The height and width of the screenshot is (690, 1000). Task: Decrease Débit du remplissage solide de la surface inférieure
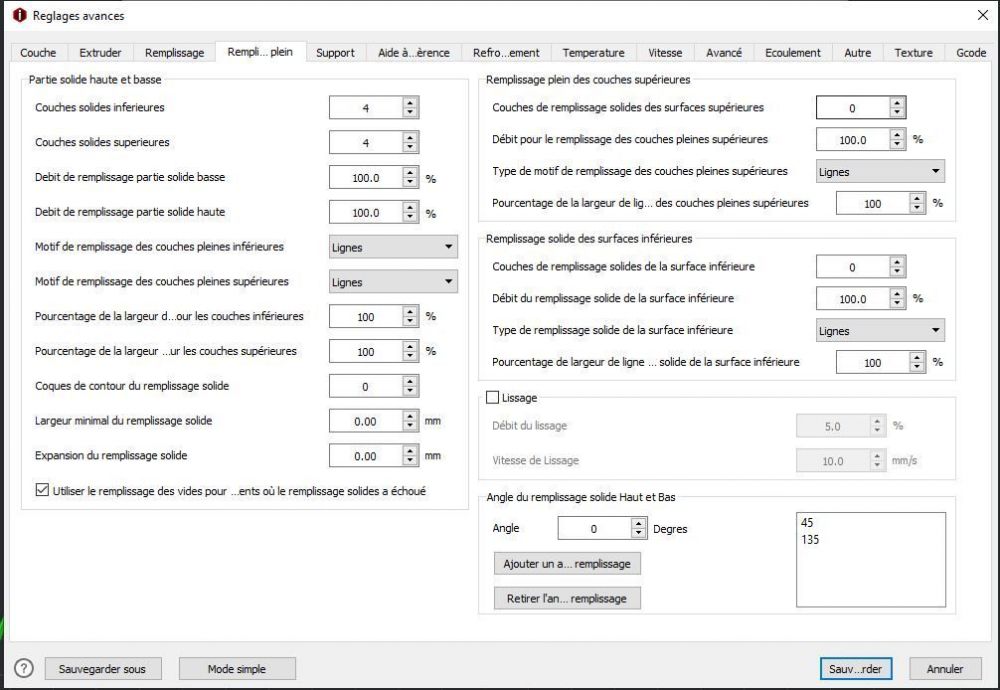click(897, 304)
